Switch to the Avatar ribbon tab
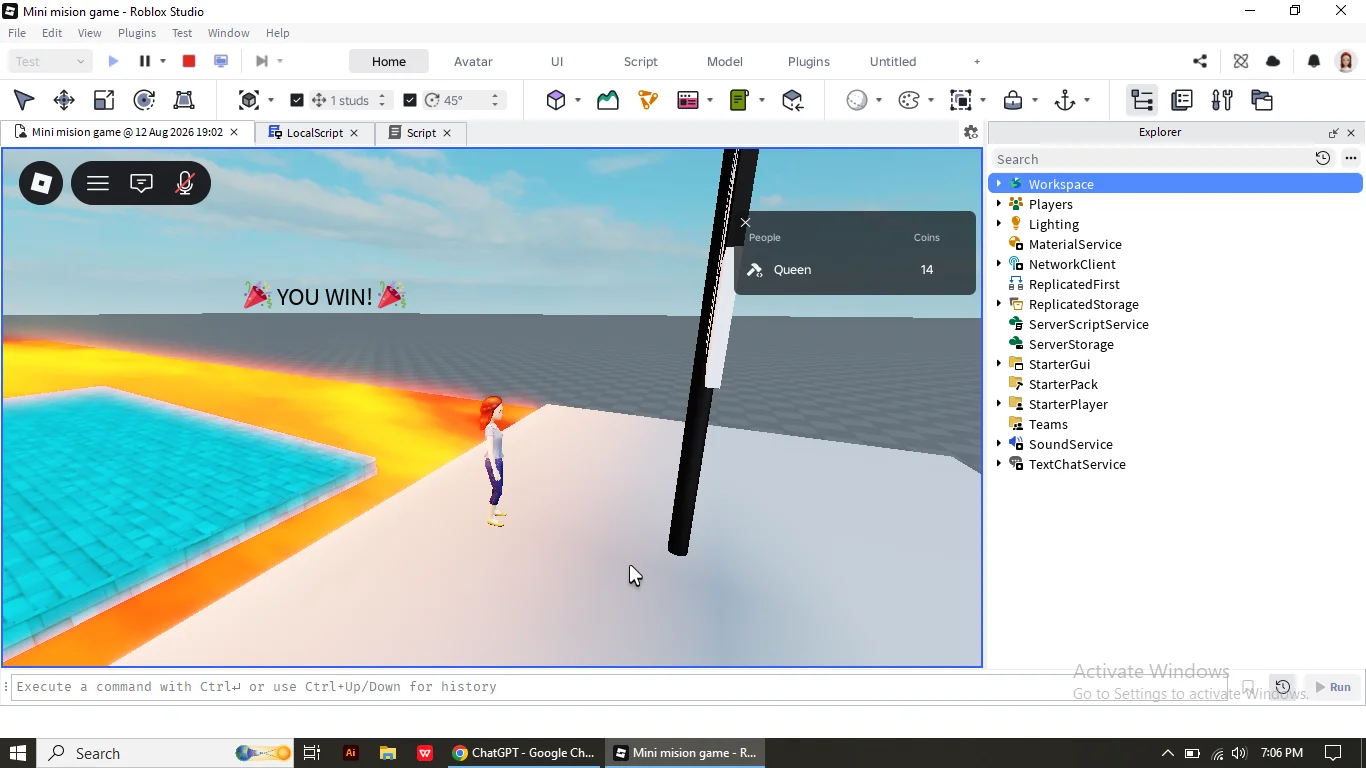1366x768 pixels. click(473, 61)
